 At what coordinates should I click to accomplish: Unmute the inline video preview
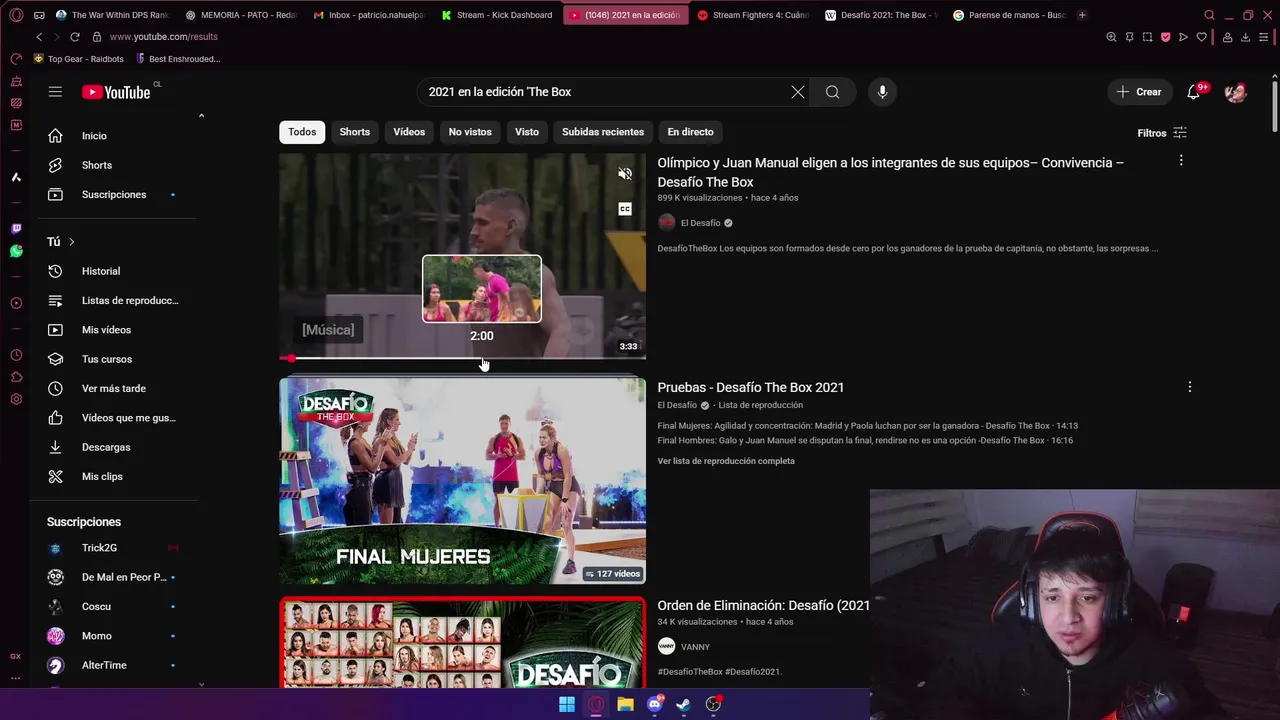625,174
